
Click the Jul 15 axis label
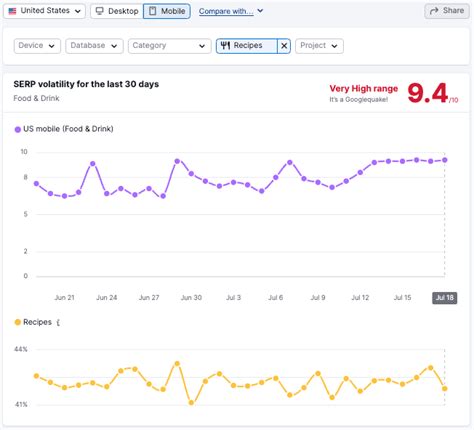point(403,297)
